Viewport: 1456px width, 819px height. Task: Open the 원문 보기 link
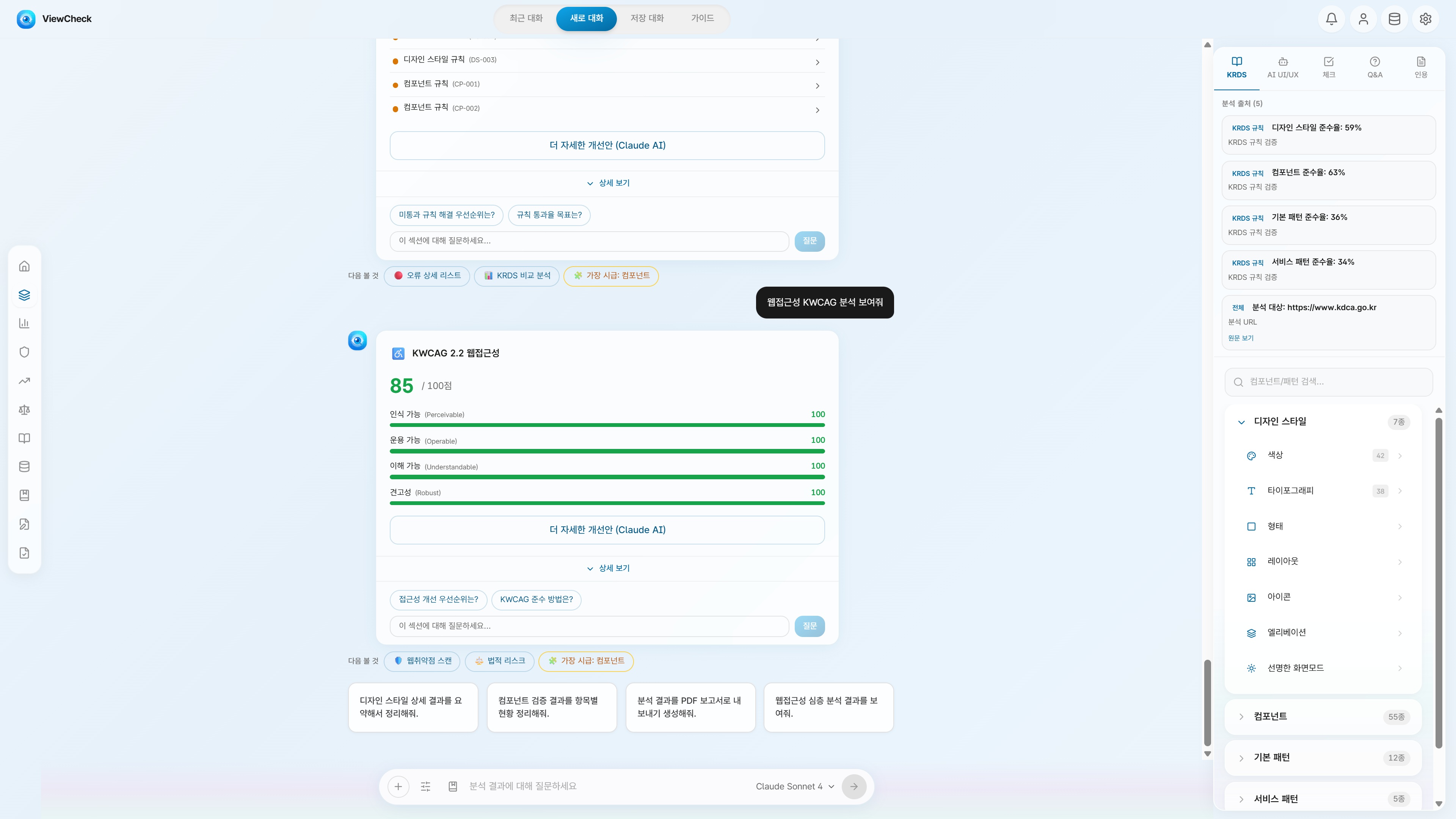(1241, 338)
